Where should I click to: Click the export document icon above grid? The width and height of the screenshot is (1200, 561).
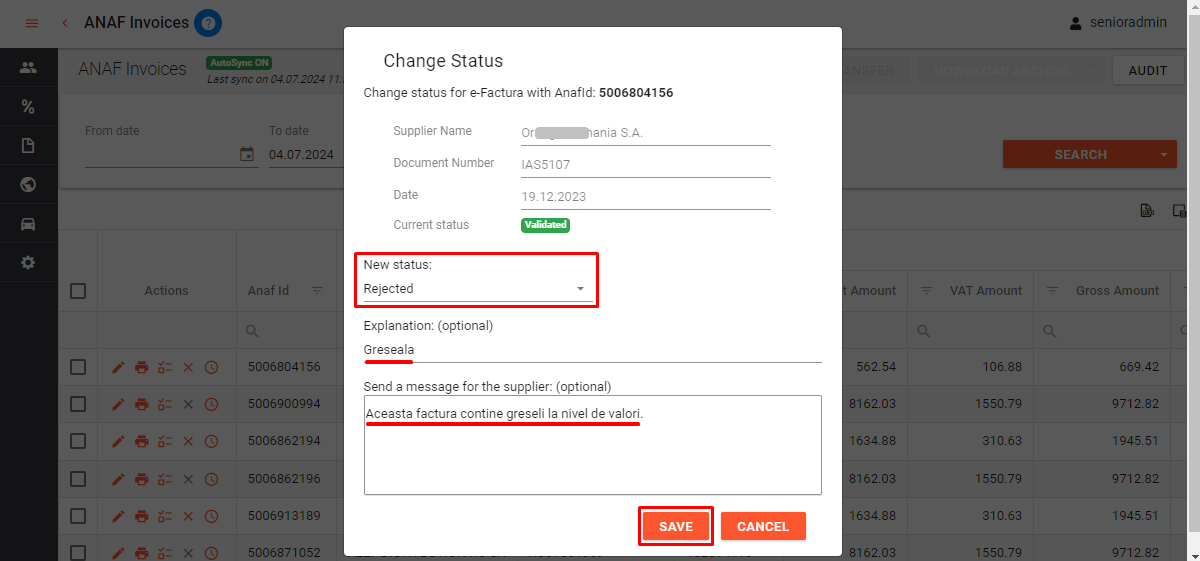pyautogui.click(x=1148, y=210)
